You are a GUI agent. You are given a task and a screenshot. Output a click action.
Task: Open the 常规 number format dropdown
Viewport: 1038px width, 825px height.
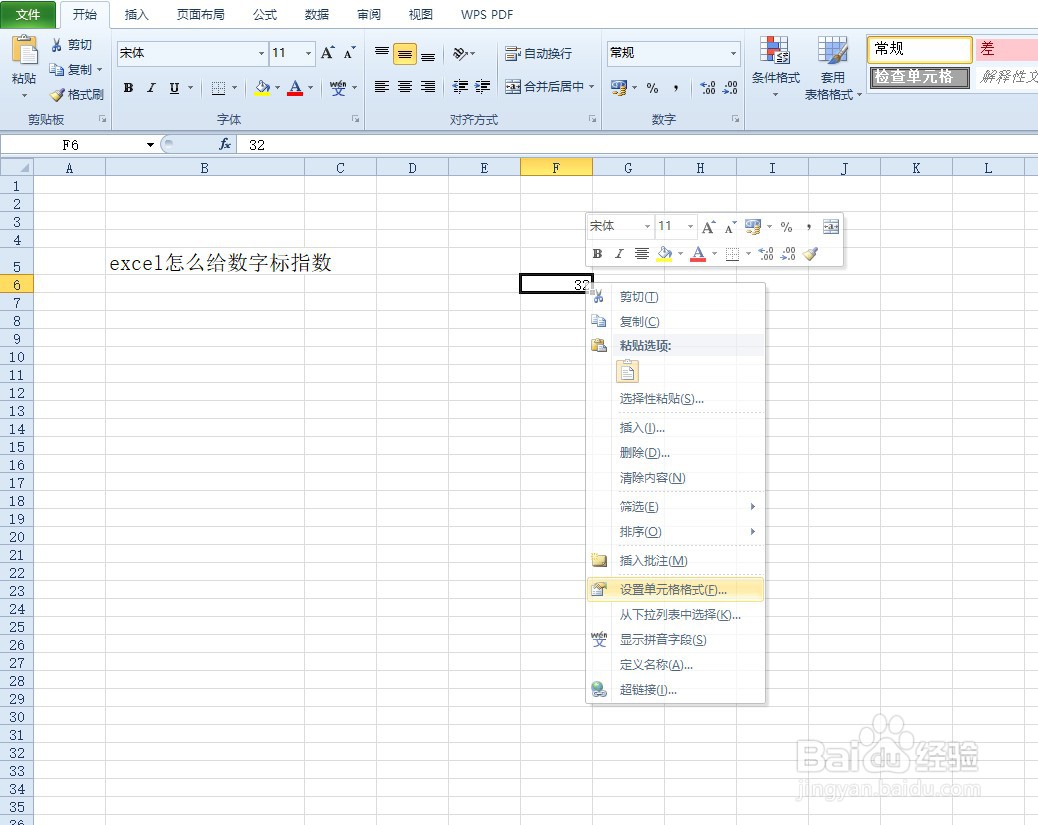(731, 53)
